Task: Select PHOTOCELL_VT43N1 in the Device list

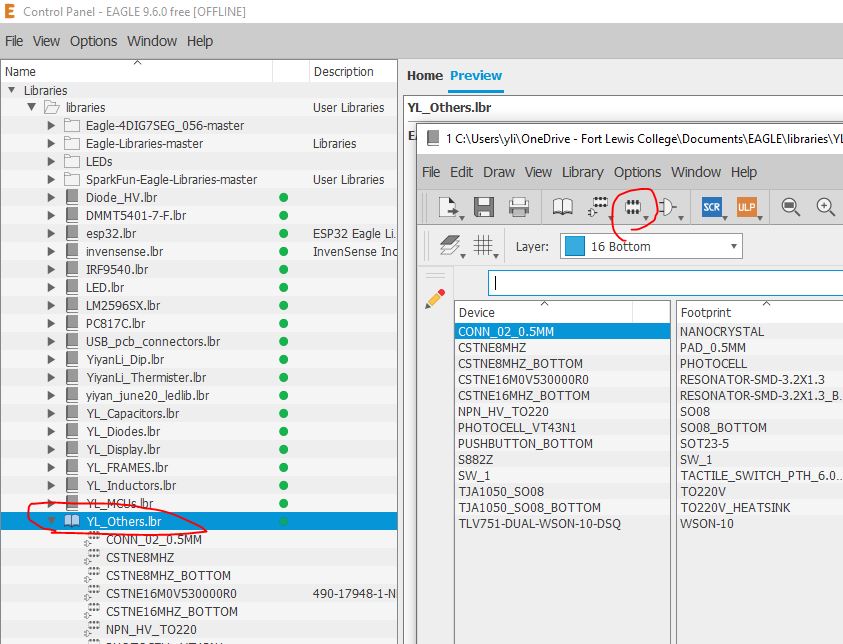Action: coord(562,427)
